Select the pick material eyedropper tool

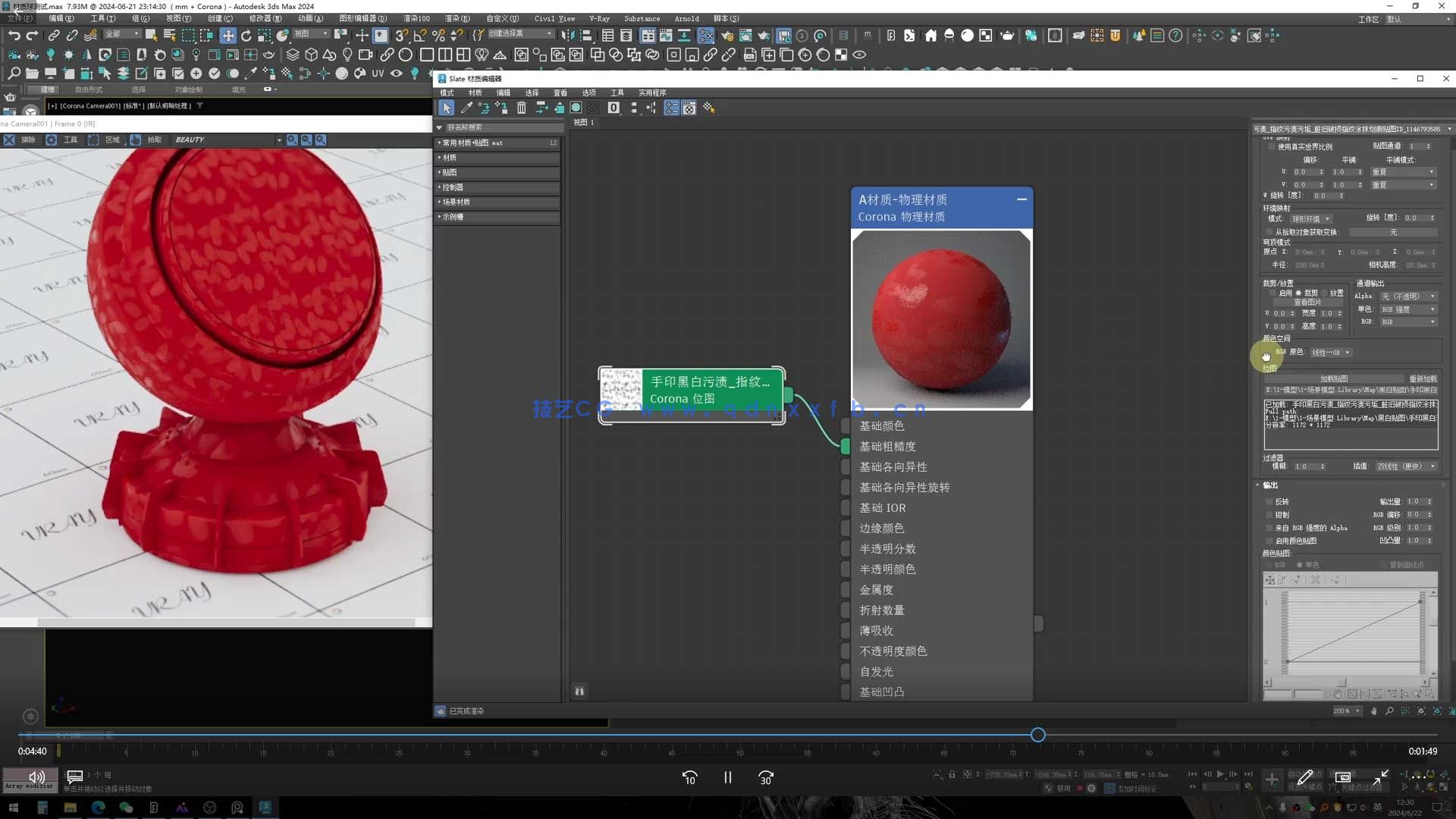click(x=466, y=108)
